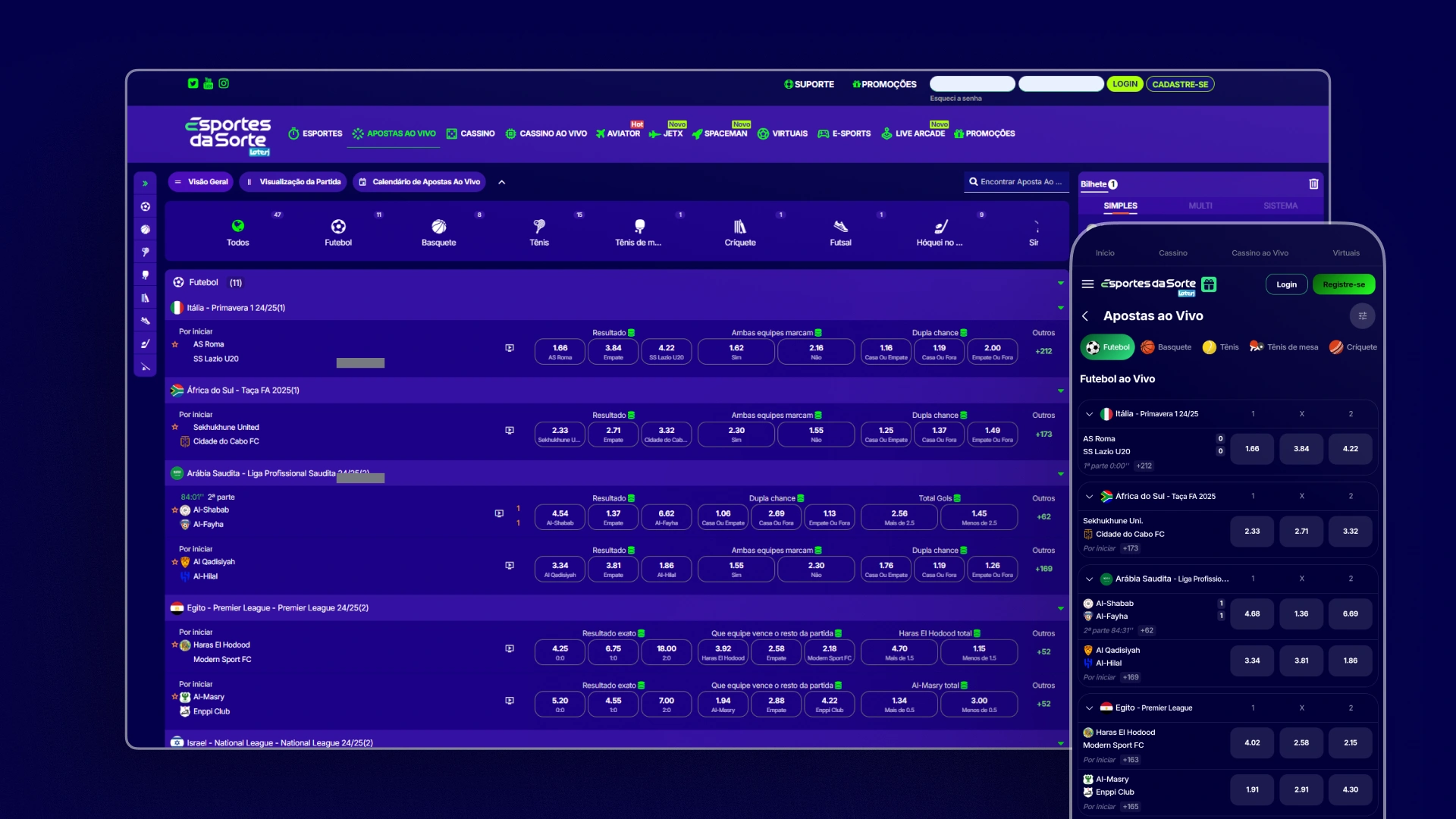Click the trash icon in Bilhete panel
1456x819 pixels.
click(x=1313, y=184)
